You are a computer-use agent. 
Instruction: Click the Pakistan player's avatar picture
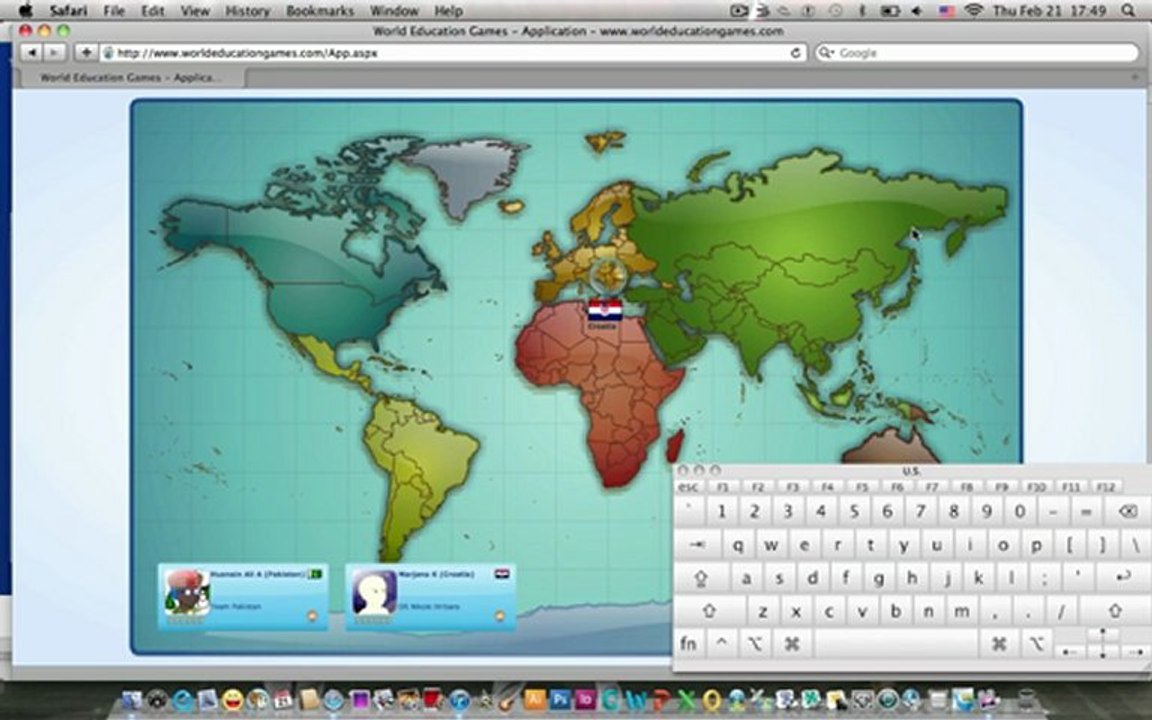coord(187,592)
